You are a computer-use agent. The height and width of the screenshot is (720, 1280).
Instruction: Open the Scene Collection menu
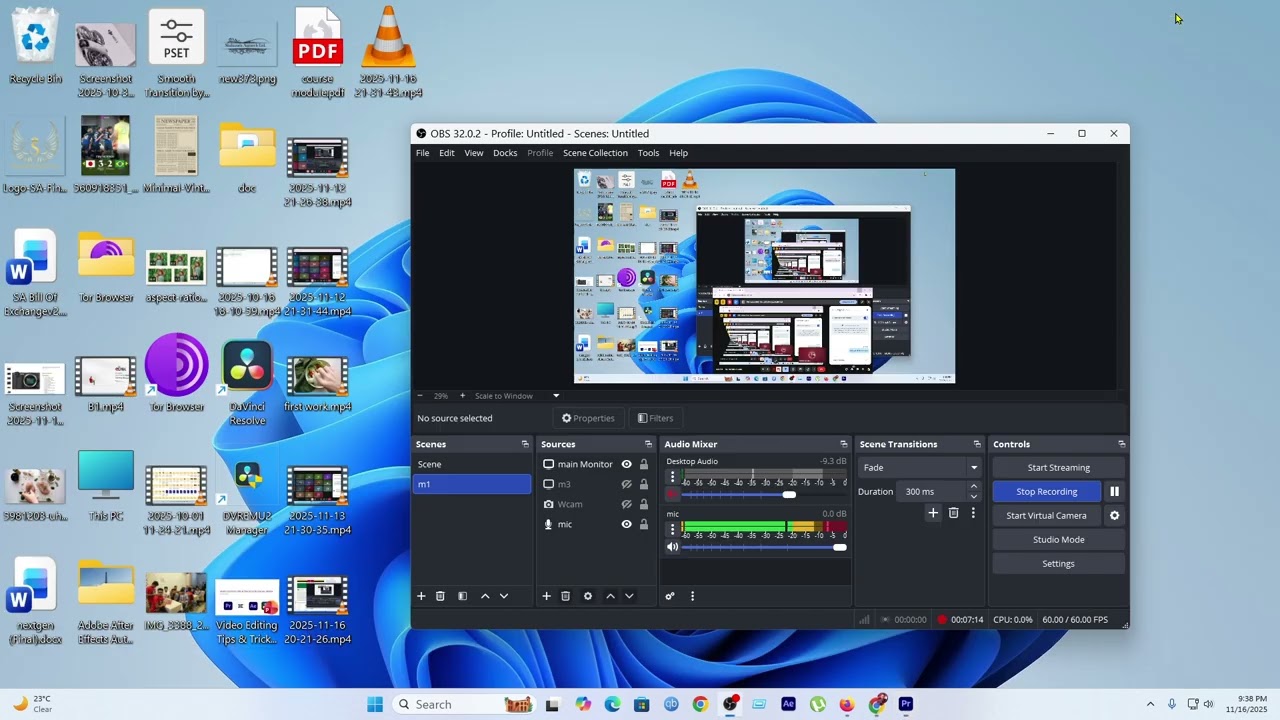point(595,153)
